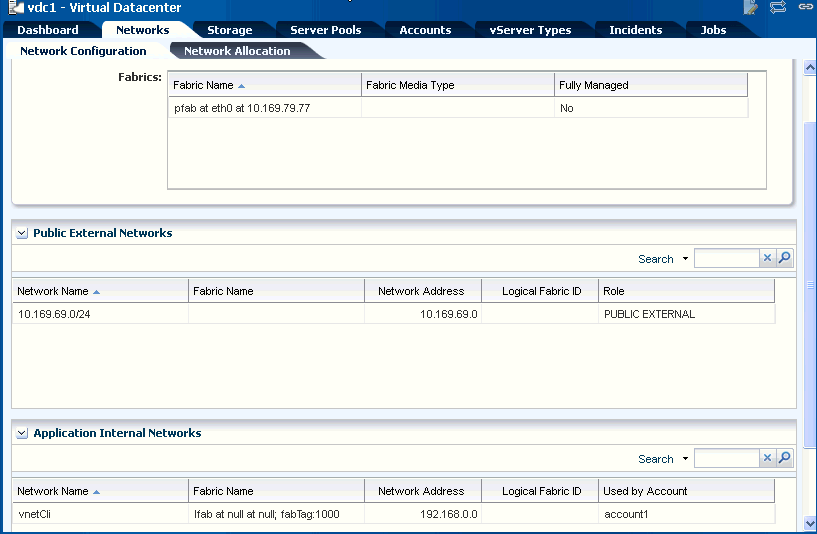817x534 pixels.
Task: Switch to the Storage tab
Action: click(x=230, y=30)
